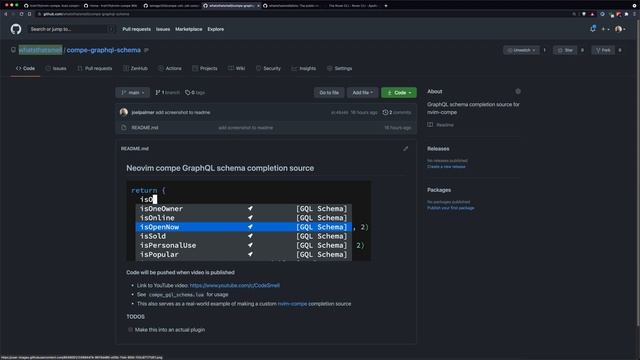Open the README completion screenshot image
Viewport: 640px width, 360px height.
[x=249, y=221]
